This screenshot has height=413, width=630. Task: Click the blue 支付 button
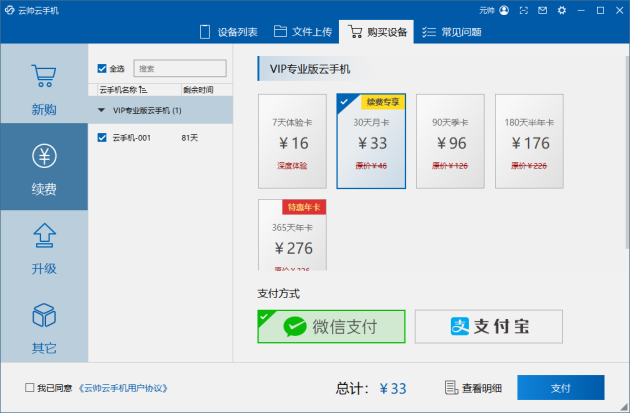560,388
